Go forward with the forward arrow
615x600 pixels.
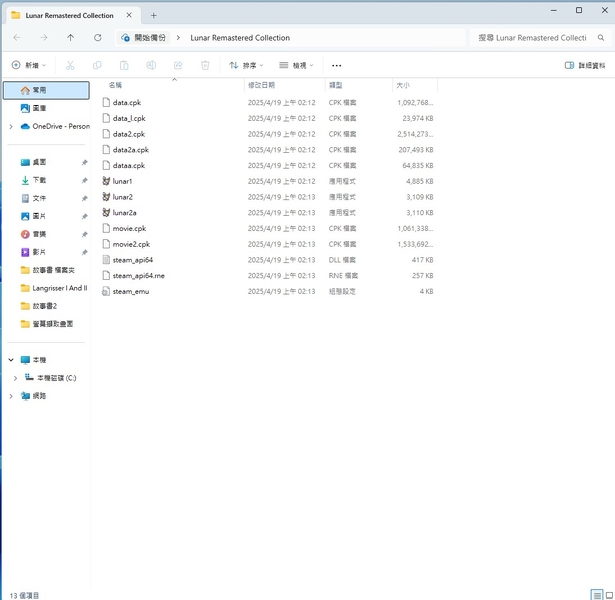tap(44, 38)
